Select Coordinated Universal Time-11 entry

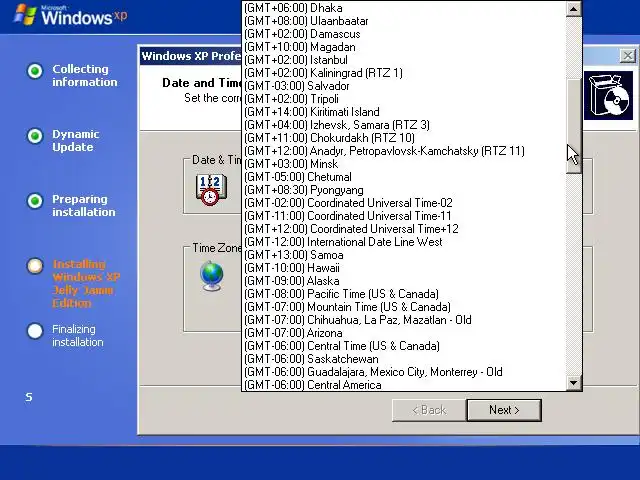tap(404, 216)
